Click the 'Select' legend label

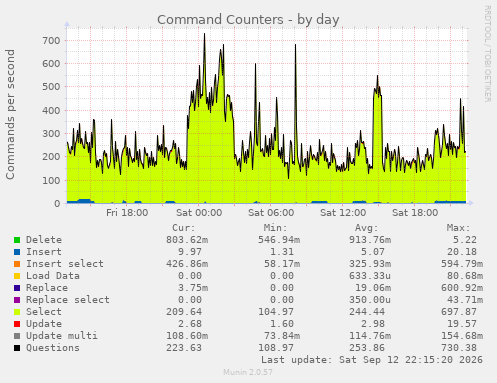[44, 312]
